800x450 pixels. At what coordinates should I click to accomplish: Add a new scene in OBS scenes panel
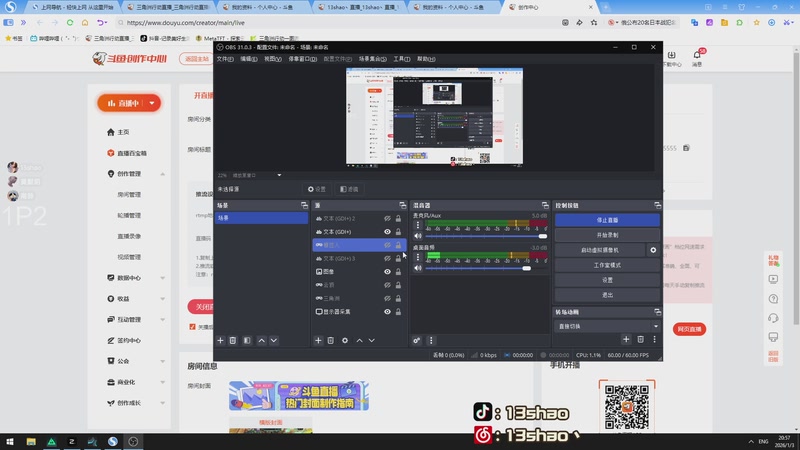tap(220, 340)
